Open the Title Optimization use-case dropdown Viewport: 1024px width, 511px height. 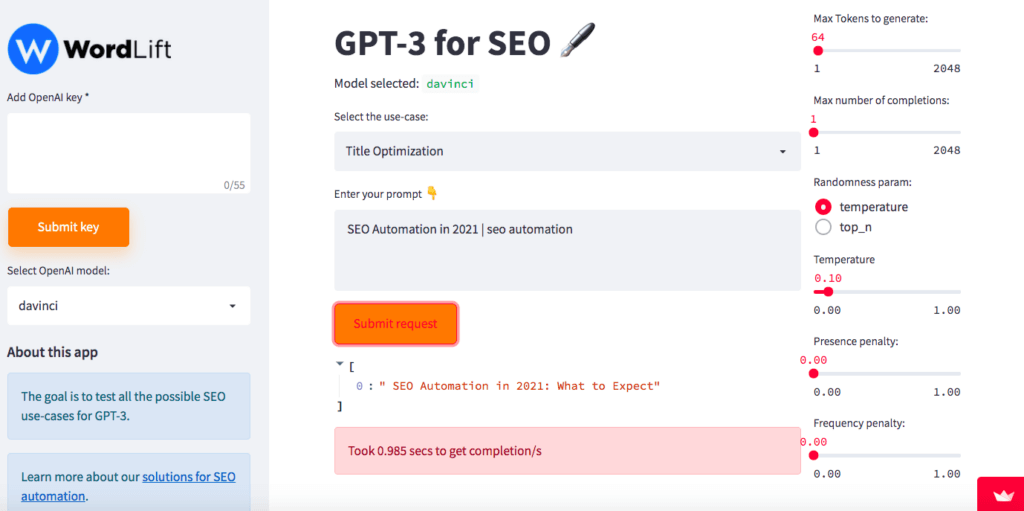tap(567, 152)
